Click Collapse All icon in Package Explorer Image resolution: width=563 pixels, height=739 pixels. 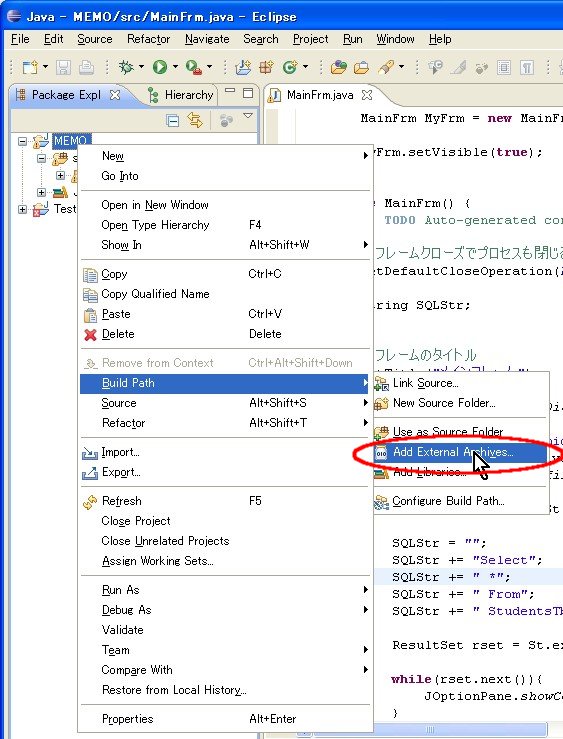pyautogui.click(x=172, y=121)
